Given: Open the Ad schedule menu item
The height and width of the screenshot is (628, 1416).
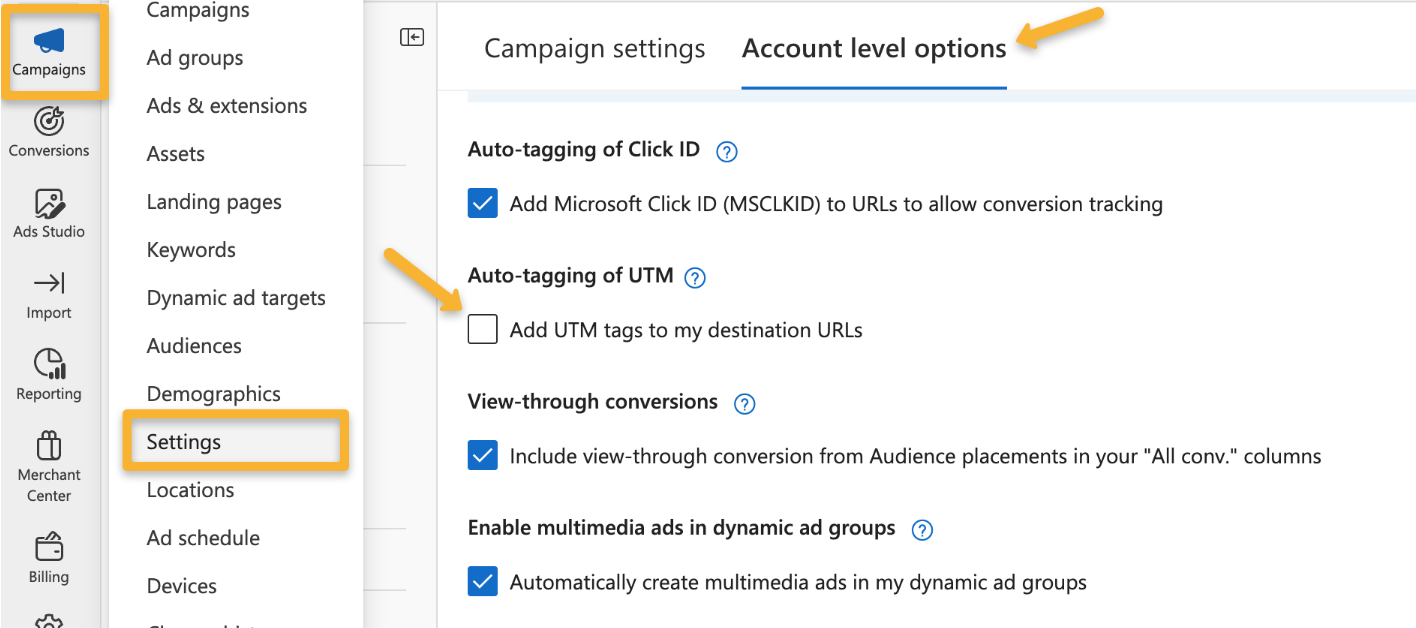Looking at the screenshot, I should pyautogui.click(x=203, y=538).
